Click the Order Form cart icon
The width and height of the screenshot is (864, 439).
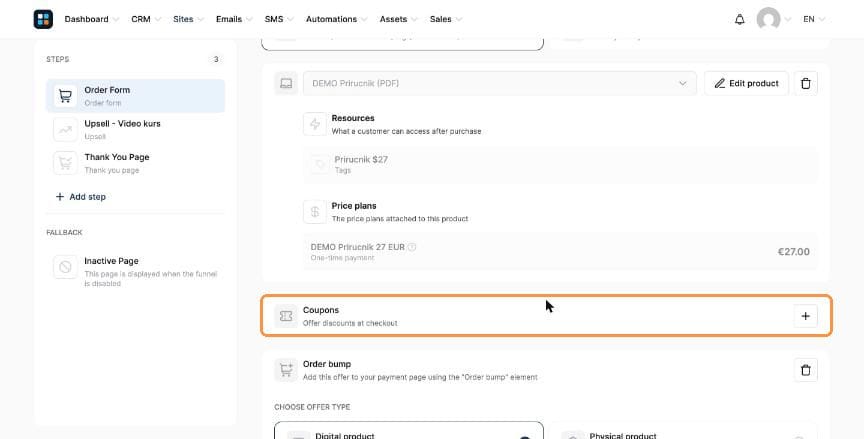pos(65,96)
